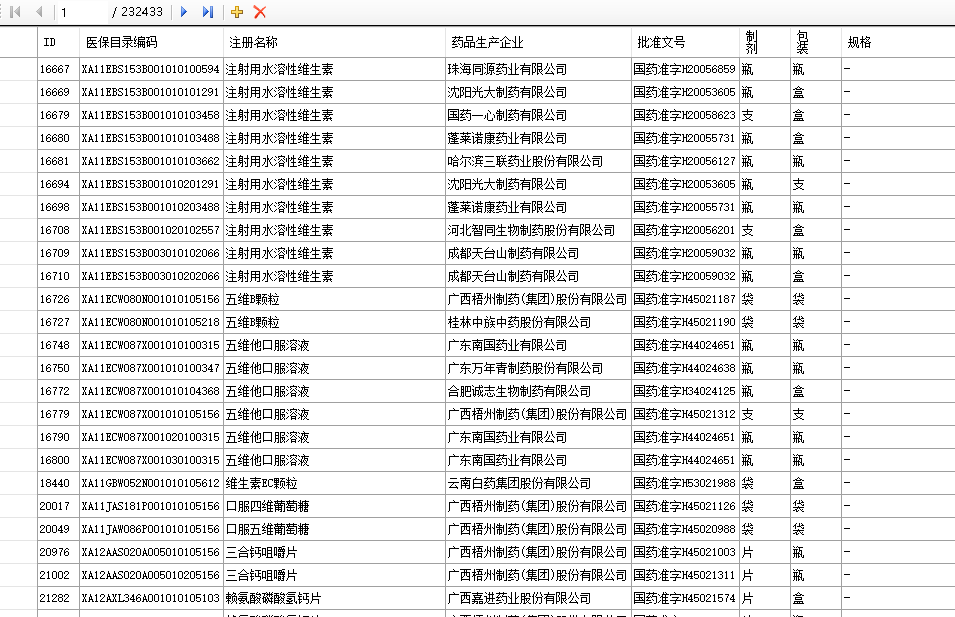Select the 合肥诚志生物制药有限公司 cell
This screenshot has width=955, height=617.
click(538, 392)
